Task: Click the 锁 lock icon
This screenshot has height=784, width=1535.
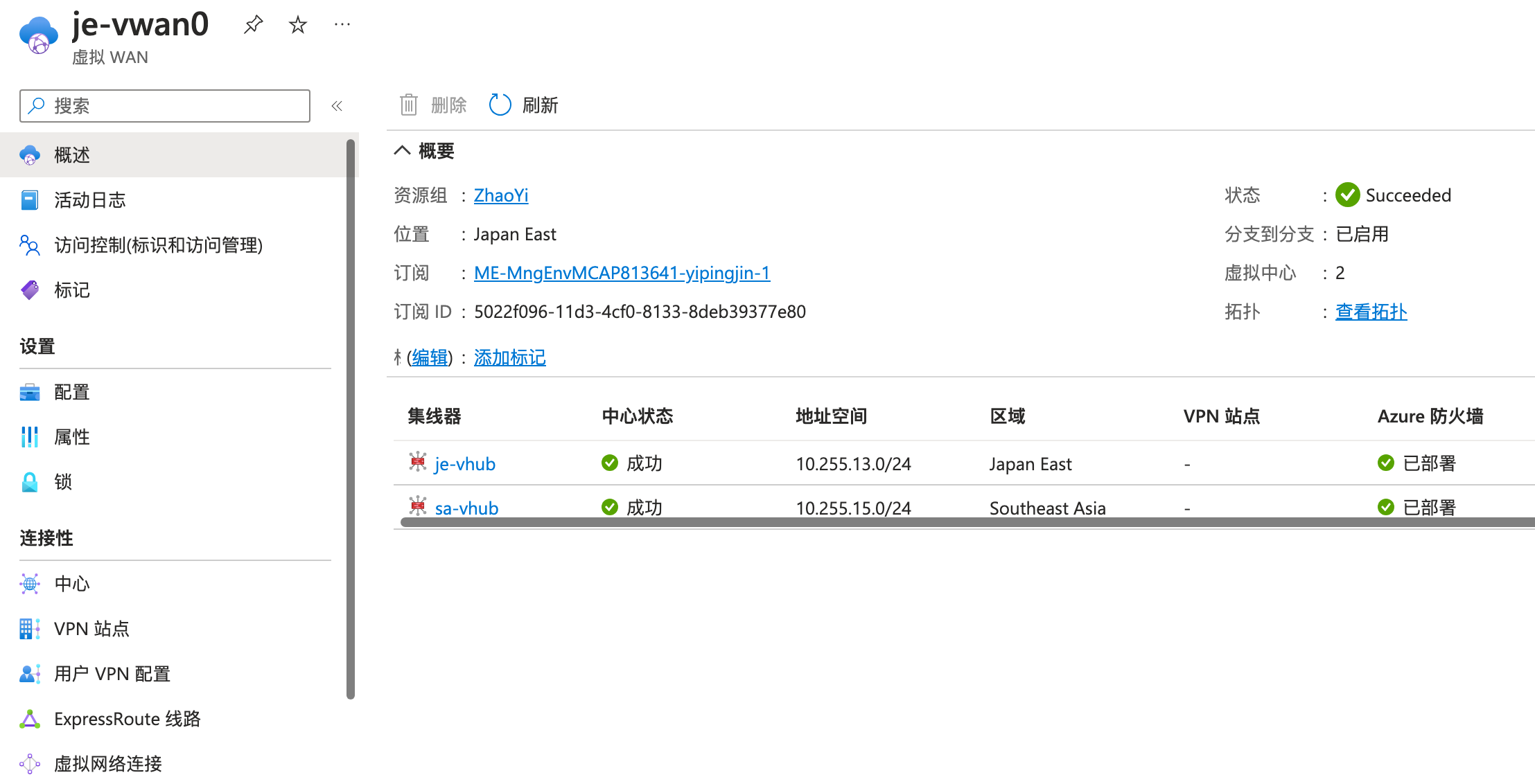Action: [x=30, y=482]
